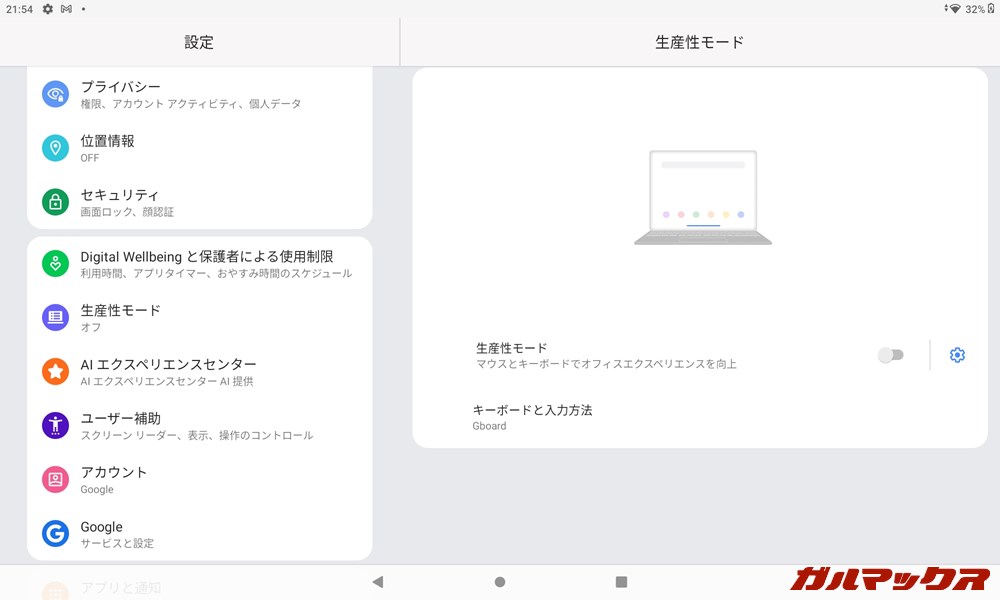Select the 生産性モード keyboard icon in sidebar
Screen dimensions: 1000x600
pos(55,318)
